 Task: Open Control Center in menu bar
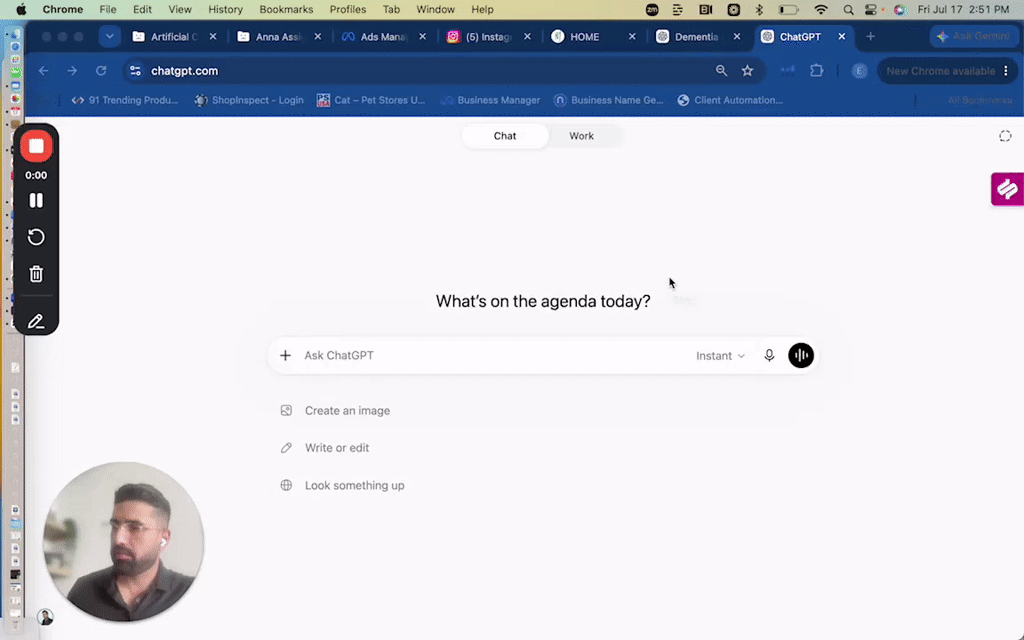click(x=871, y=9)
